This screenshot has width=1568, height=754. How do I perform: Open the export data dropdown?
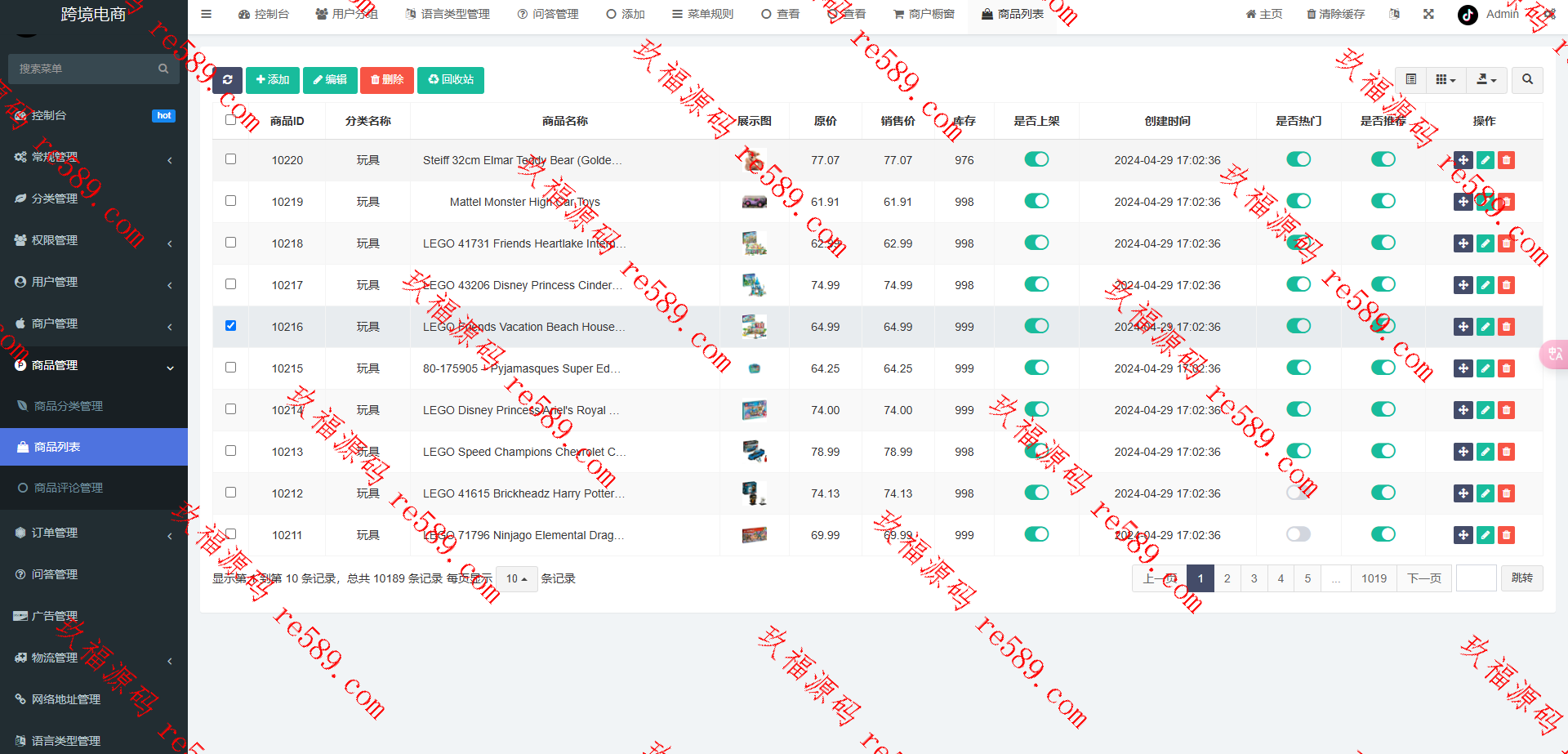coord(1486,80)
